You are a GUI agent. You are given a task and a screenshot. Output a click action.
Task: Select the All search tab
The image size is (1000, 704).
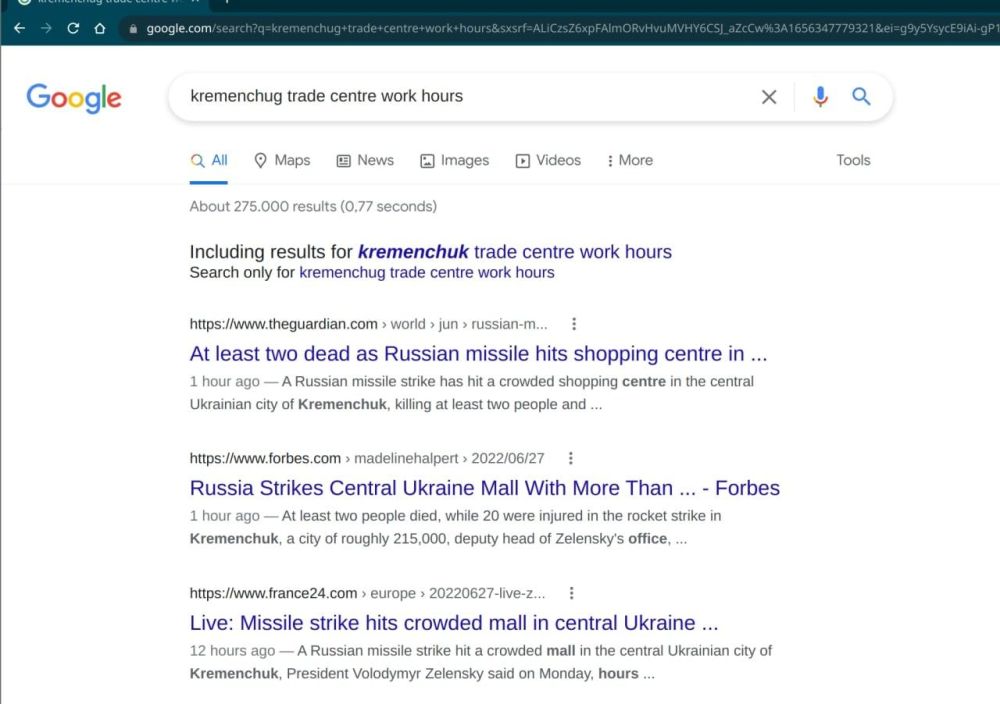pyautogui.click(x=209, y=160)
